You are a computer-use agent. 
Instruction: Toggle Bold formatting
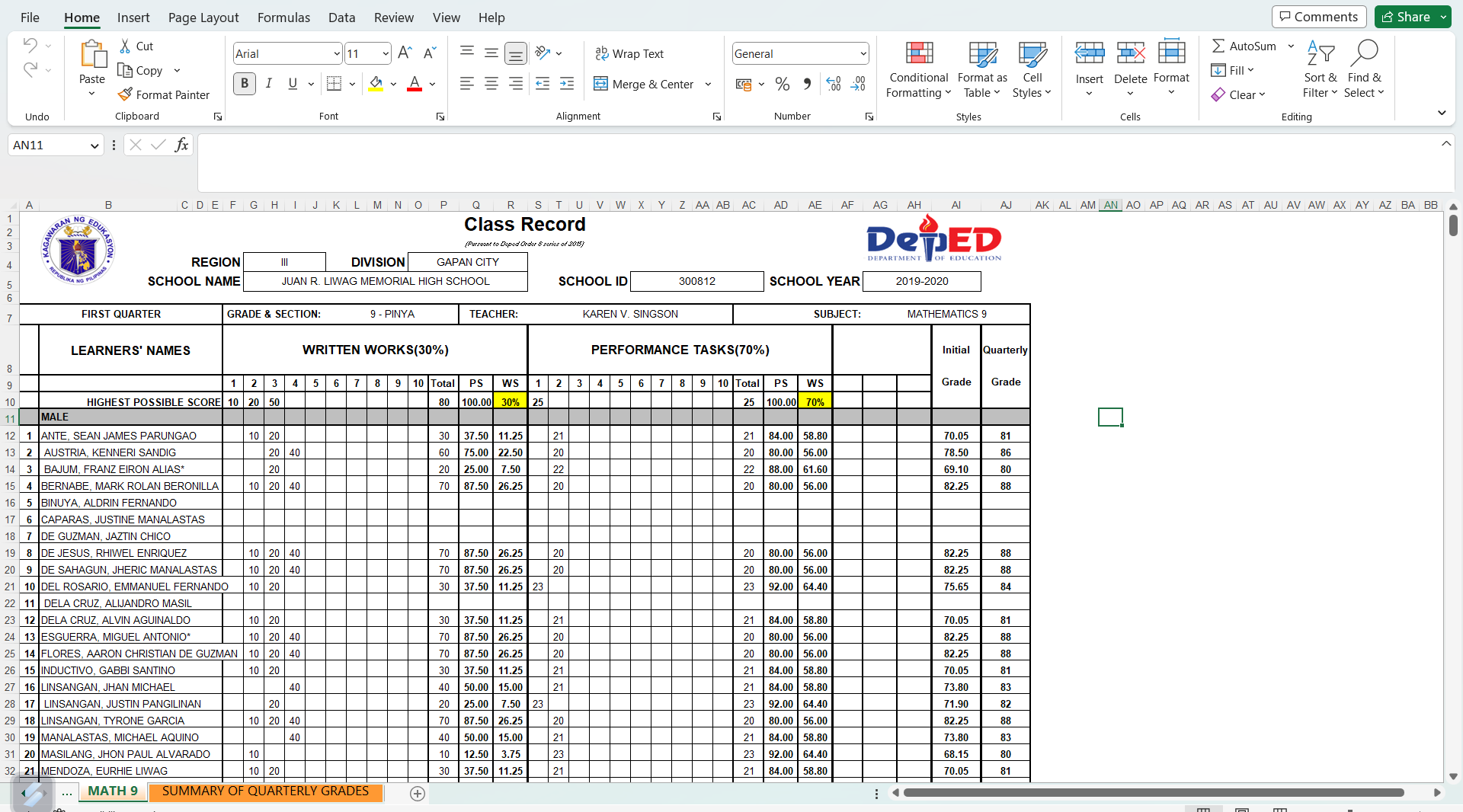(245, 84)
